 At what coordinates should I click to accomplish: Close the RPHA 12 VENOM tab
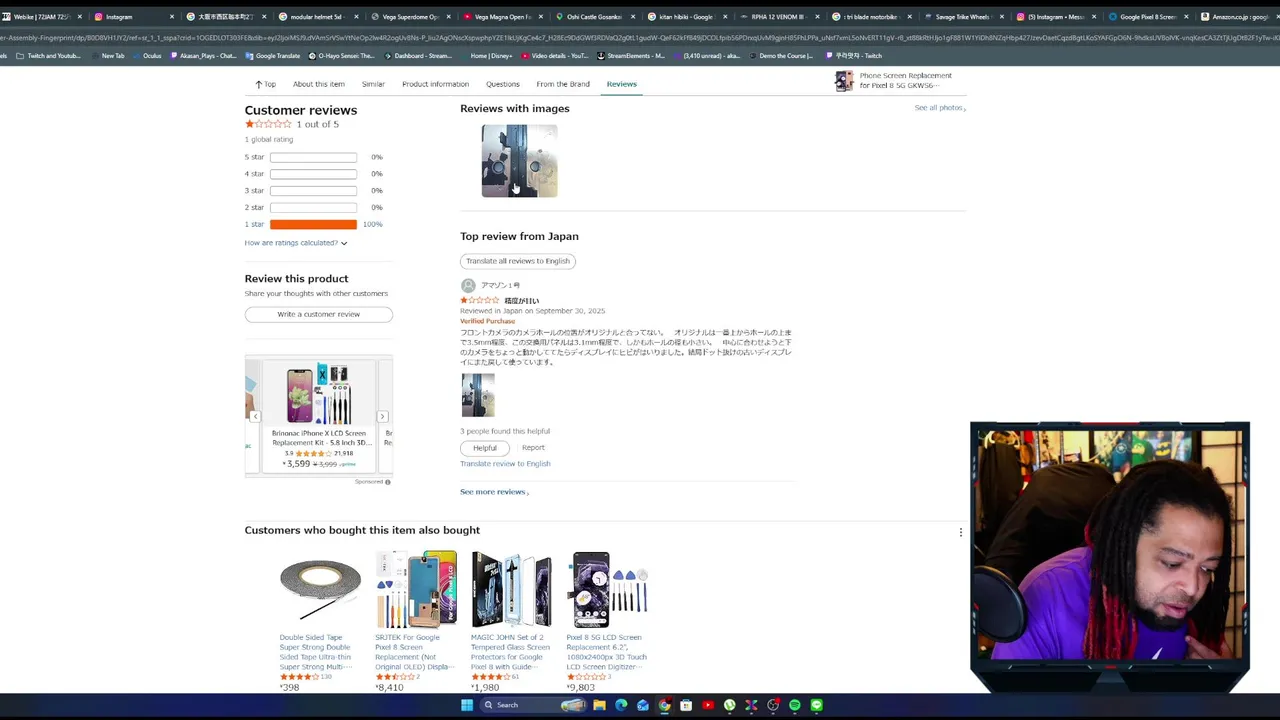pos(819,17)
